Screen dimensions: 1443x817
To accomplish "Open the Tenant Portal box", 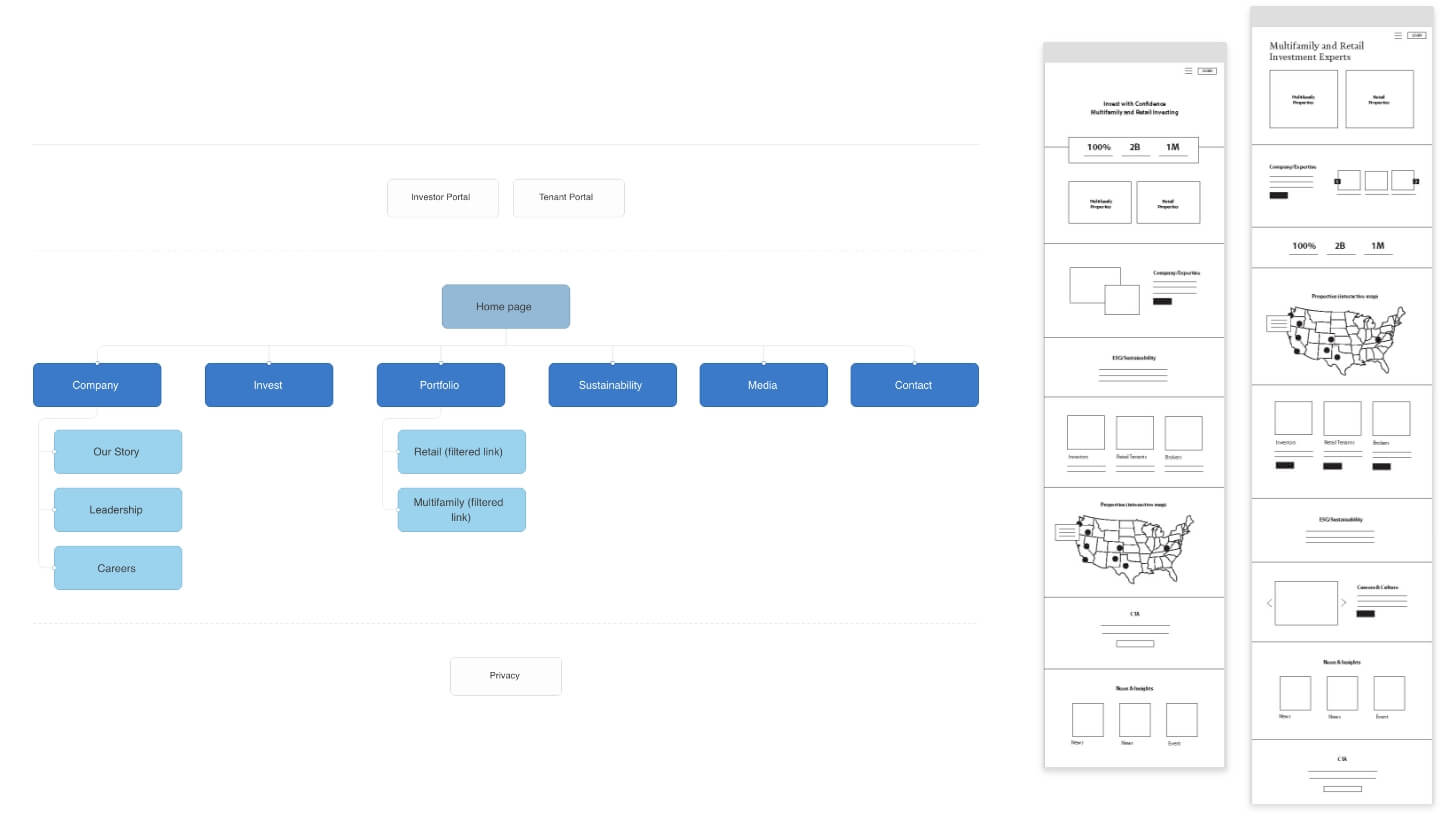I will (x=568, y=198).
